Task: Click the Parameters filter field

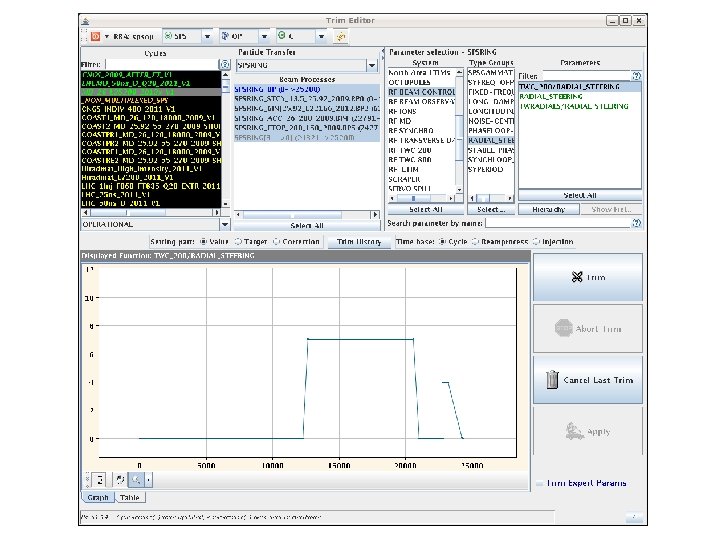Action: pos(586,76)
